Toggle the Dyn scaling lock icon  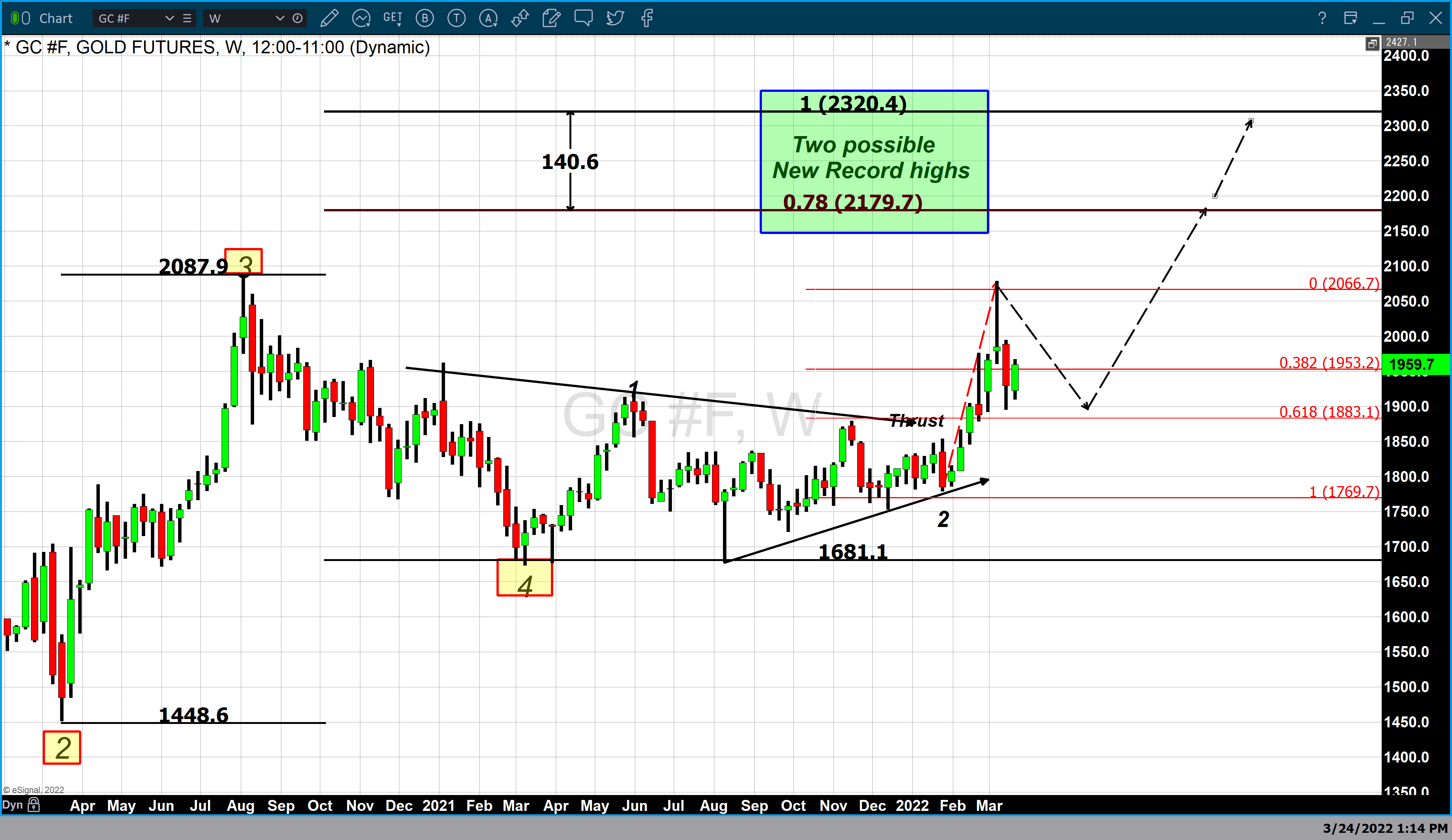[x=34, y=805]
